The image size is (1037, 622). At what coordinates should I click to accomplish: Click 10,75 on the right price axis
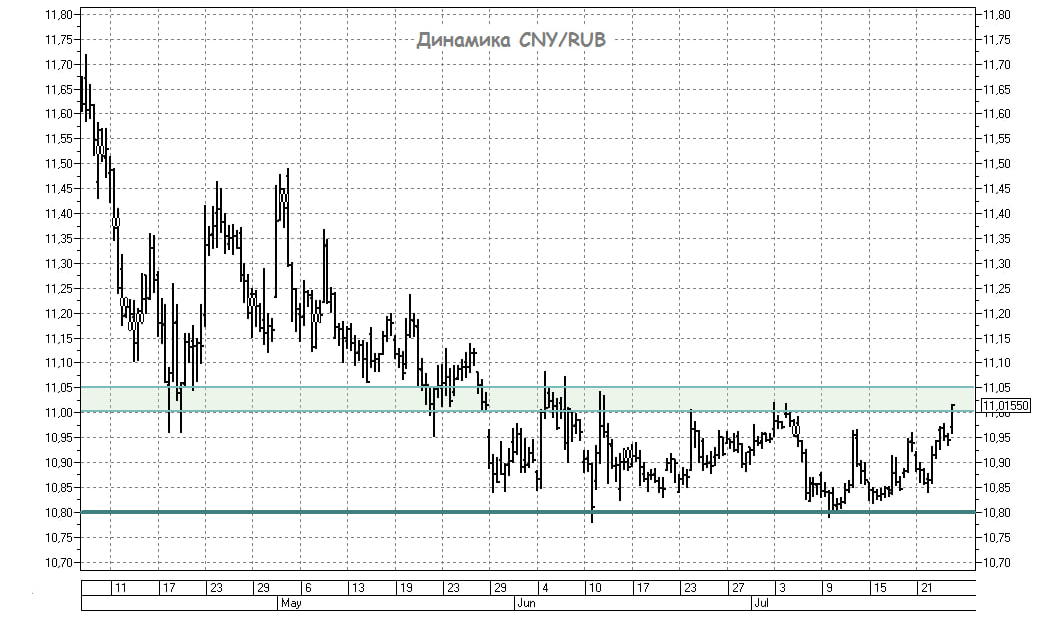997,537
